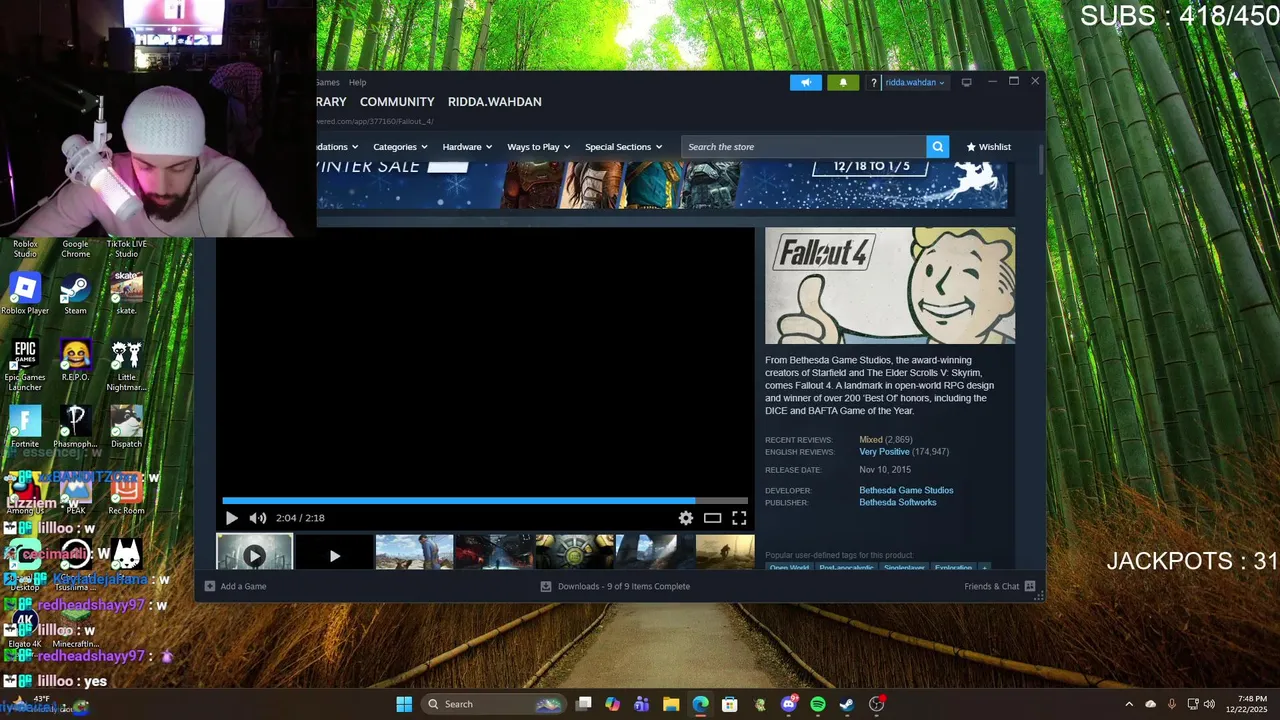Open Microsoft Teams on the taskbar
Viewport: 1280px width, 720px height.
coord(641,704)
